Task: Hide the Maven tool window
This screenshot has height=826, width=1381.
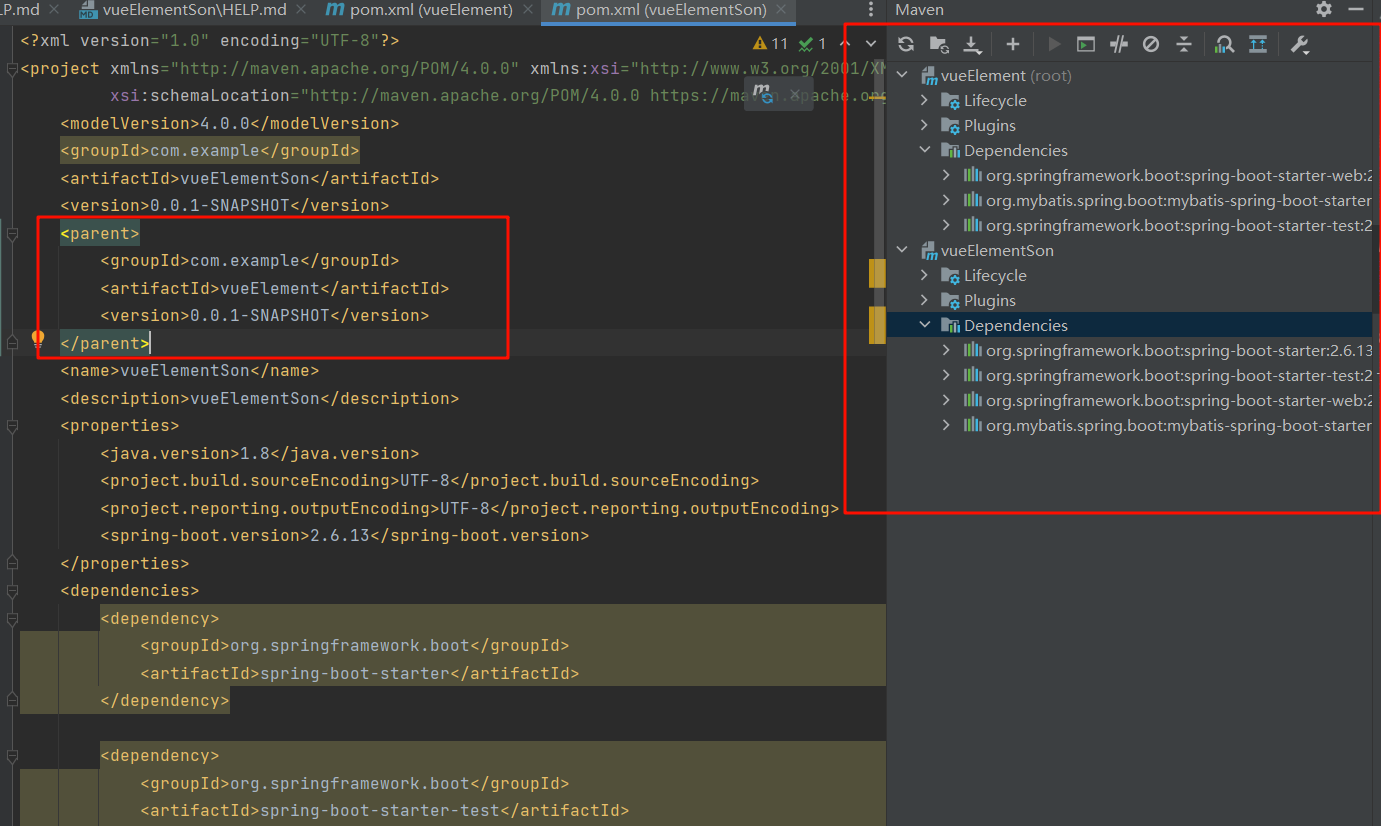Action: coord(1356,9)
